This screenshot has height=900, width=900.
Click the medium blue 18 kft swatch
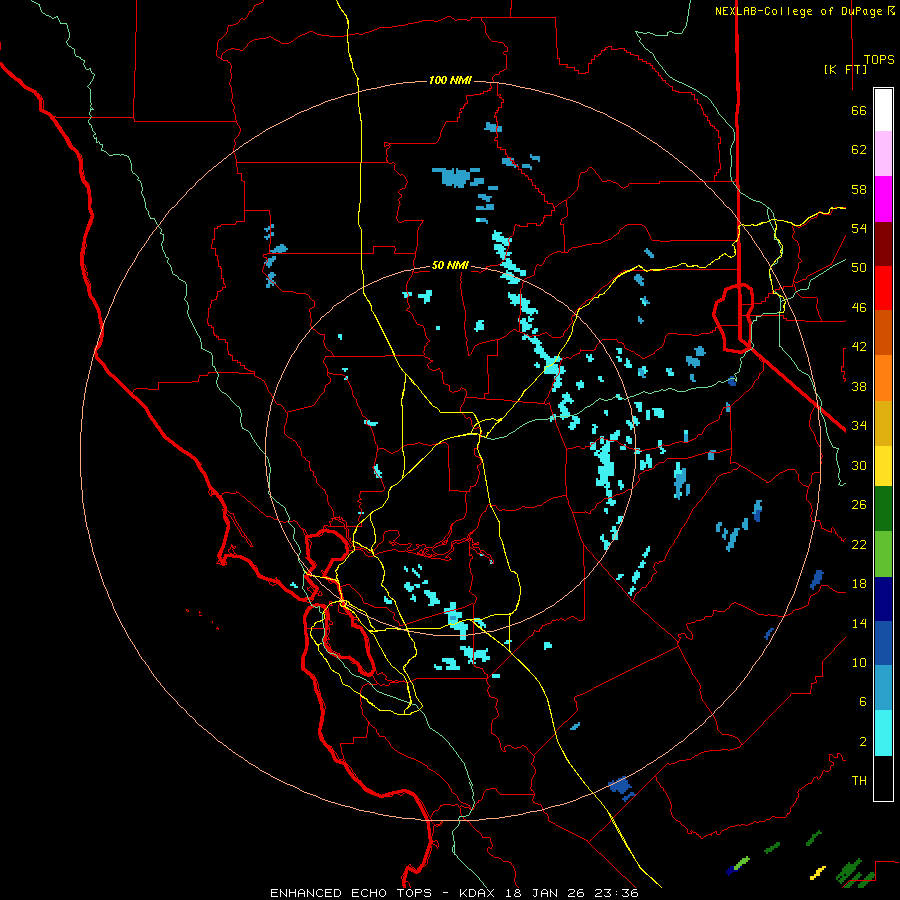pos(883,642)
